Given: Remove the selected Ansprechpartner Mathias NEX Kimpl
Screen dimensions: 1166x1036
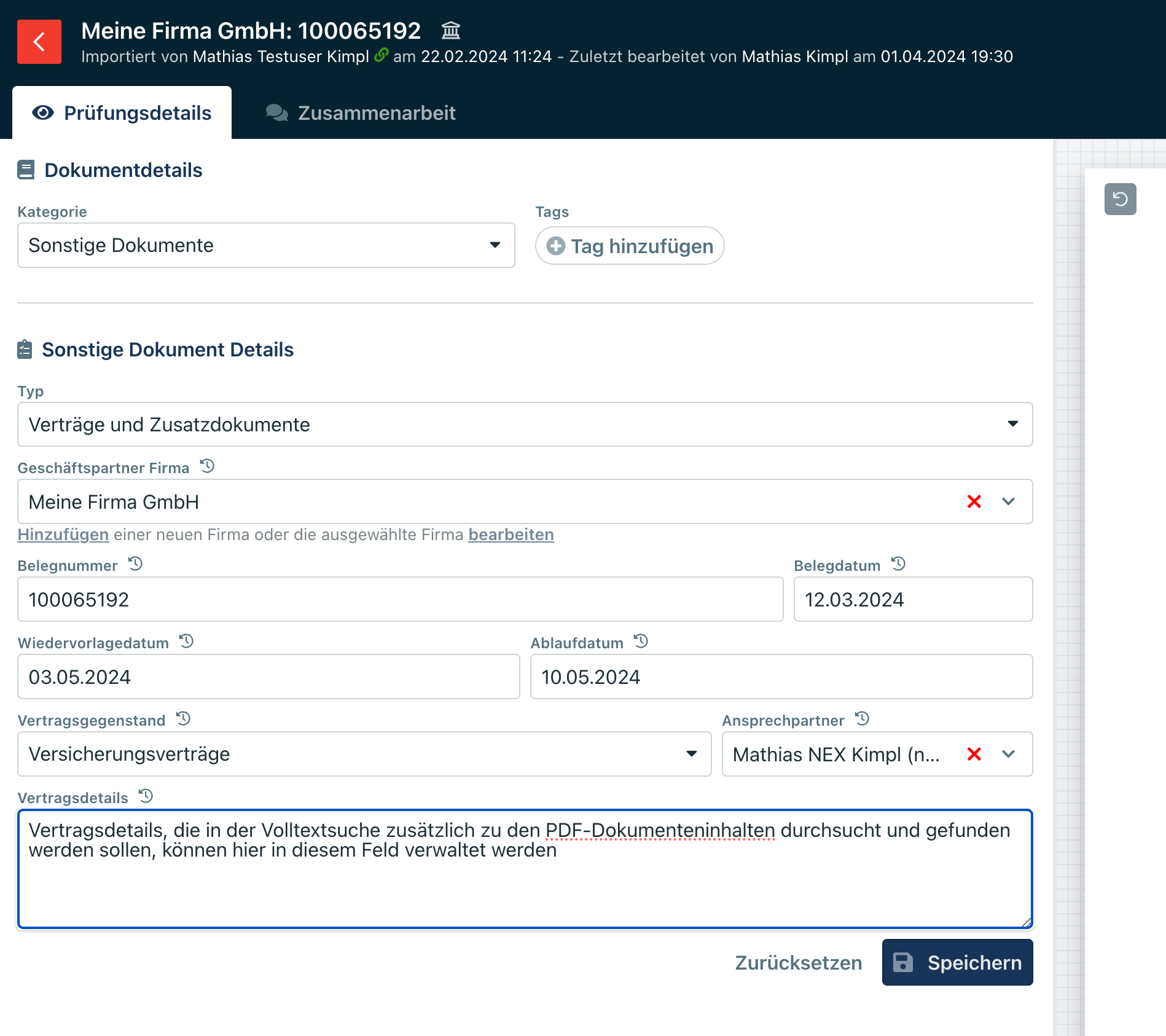Looking at the screenshot, I should pos(974,754).
